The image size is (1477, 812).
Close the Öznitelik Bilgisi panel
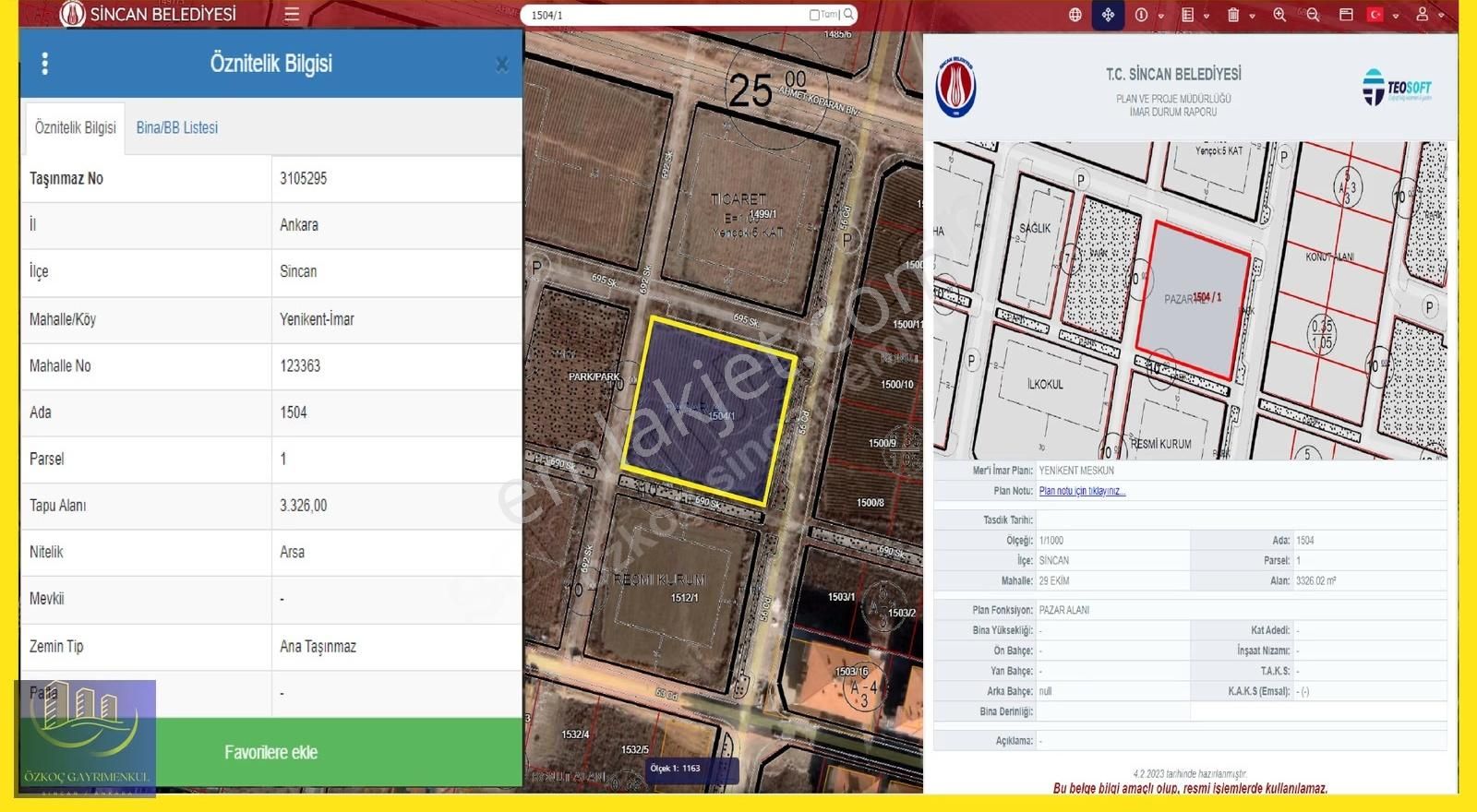(501, 65)
